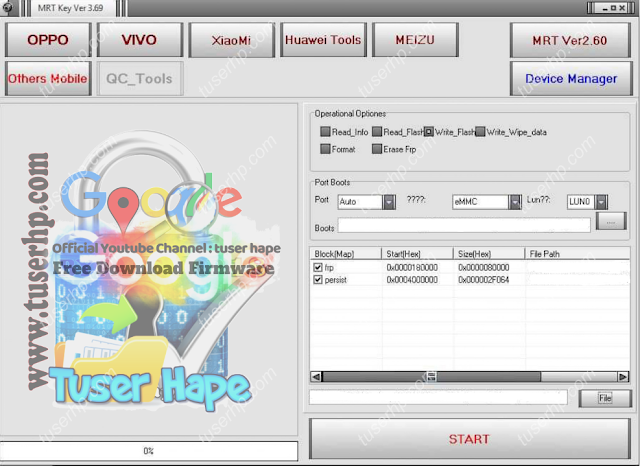Screen dimensions: 640x466
Task: Enable Erase Frp checkbox
Action: pos(377,149)
